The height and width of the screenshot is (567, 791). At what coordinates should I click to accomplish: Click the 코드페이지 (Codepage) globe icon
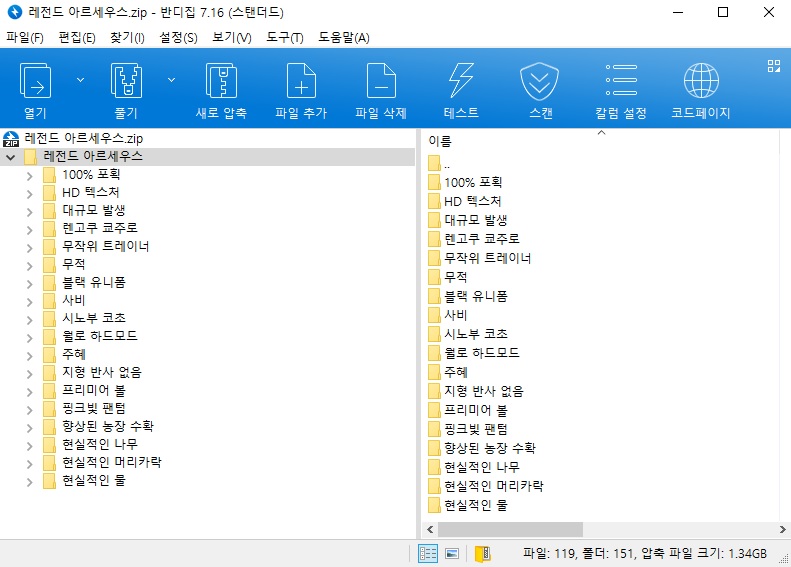[701, 80]
